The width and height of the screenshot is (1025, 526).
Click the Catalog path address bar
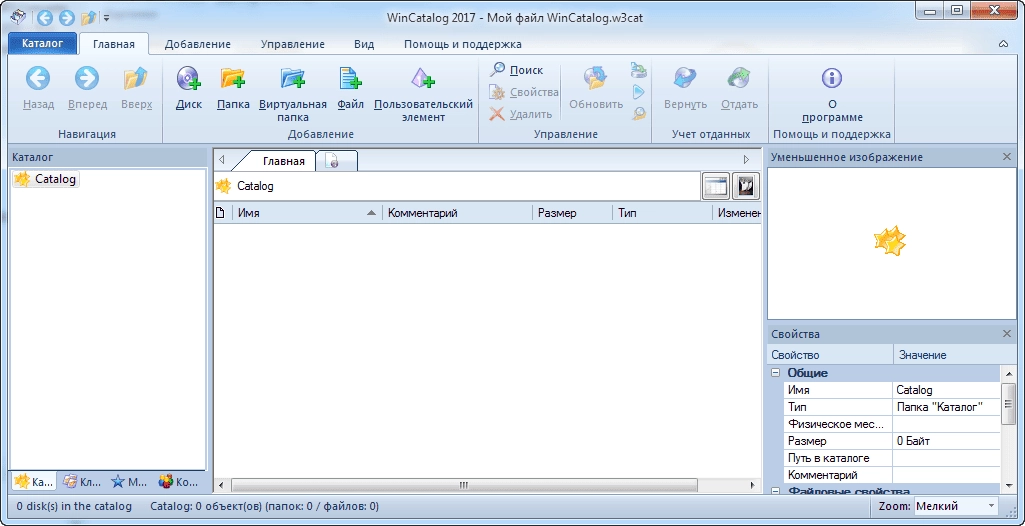pos(458,186)
